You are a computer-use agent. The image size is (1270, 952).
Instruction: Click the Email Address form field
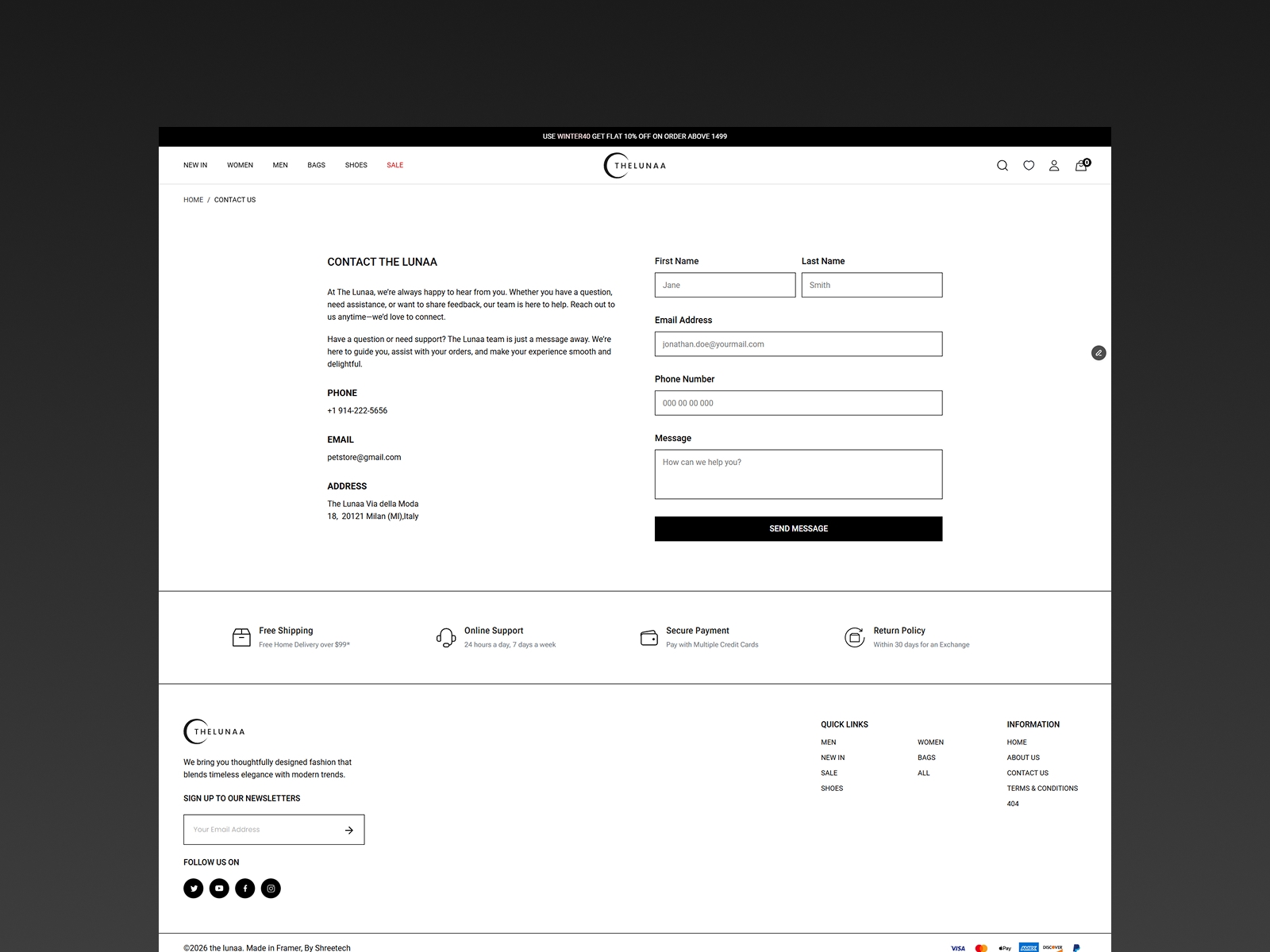tap(798, 344)
